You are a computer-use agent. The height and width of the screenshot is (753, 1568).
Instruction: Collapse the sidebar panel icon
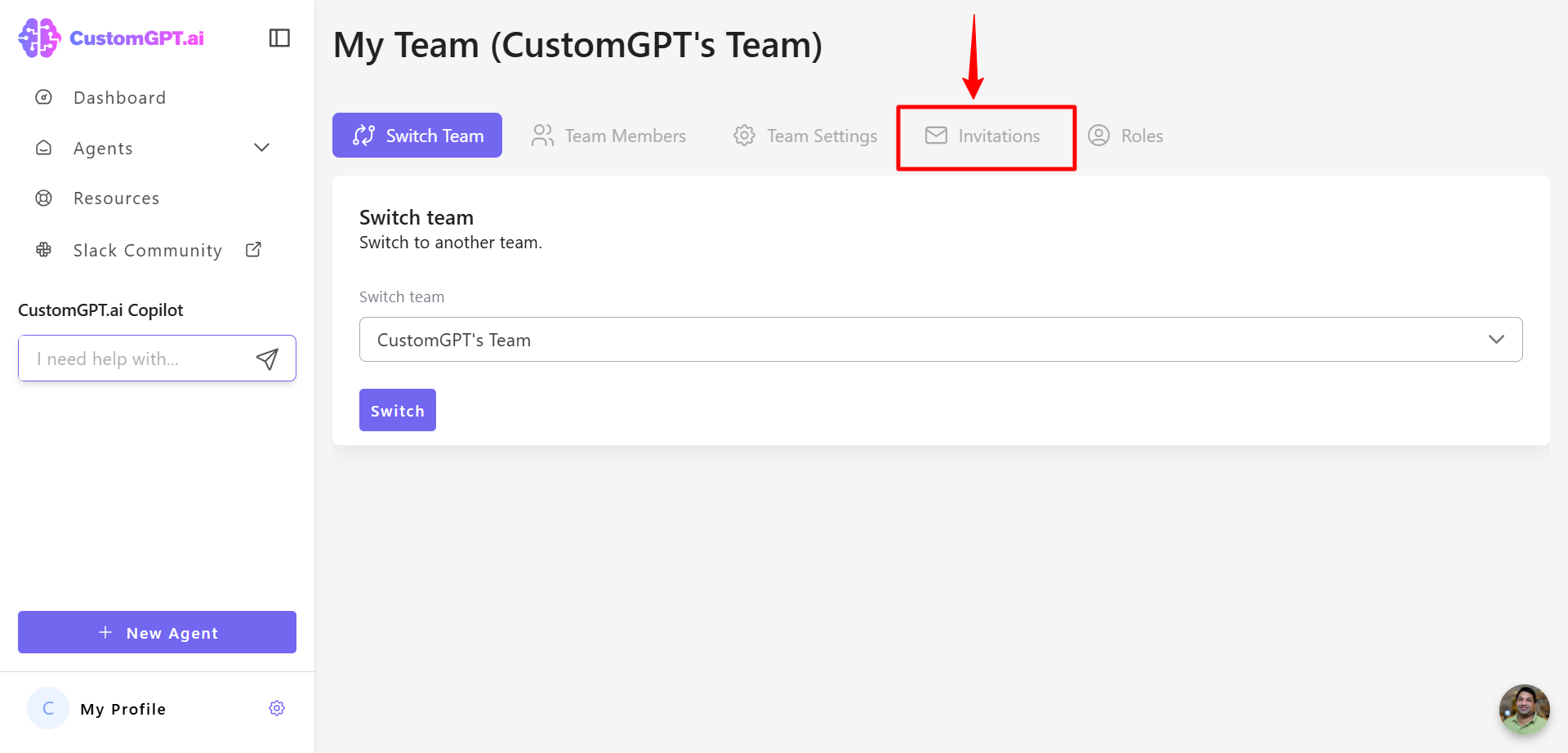[x=279, y=38]
